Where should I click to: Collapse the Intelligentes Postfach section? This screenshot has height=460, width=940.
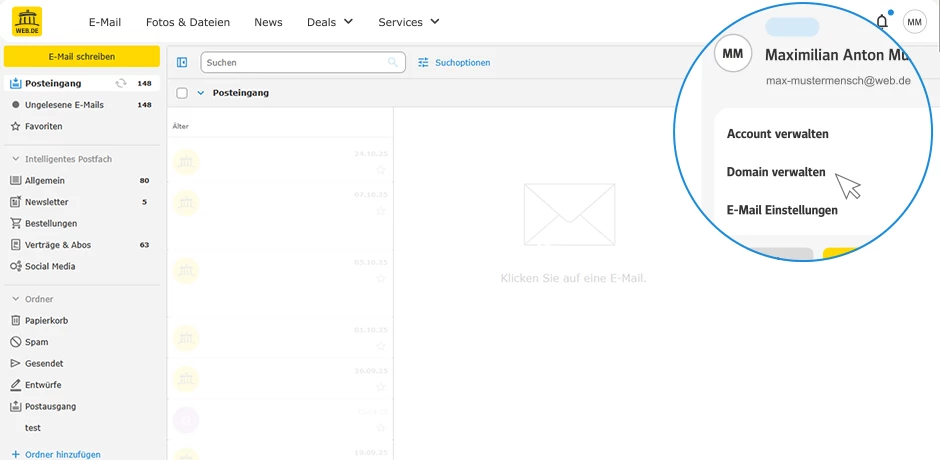click(16, 159)
